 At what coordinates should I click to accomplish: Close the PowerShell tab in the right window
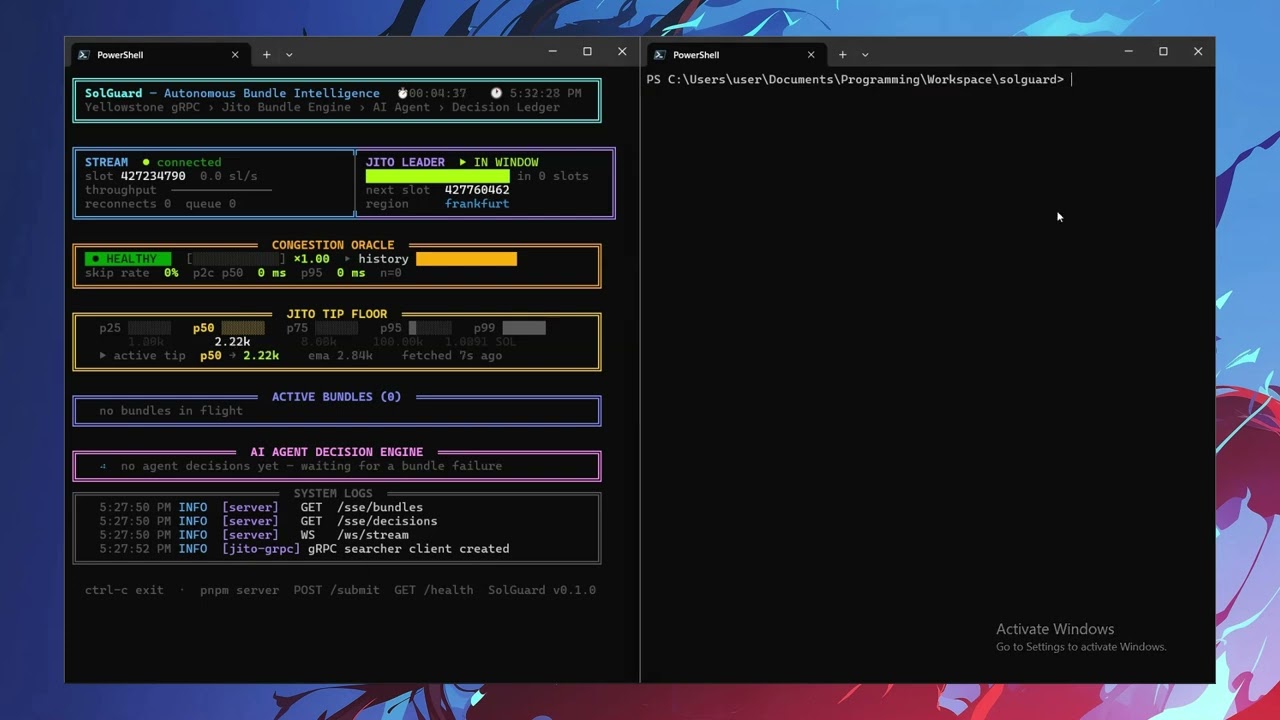[x=811, y=55]
